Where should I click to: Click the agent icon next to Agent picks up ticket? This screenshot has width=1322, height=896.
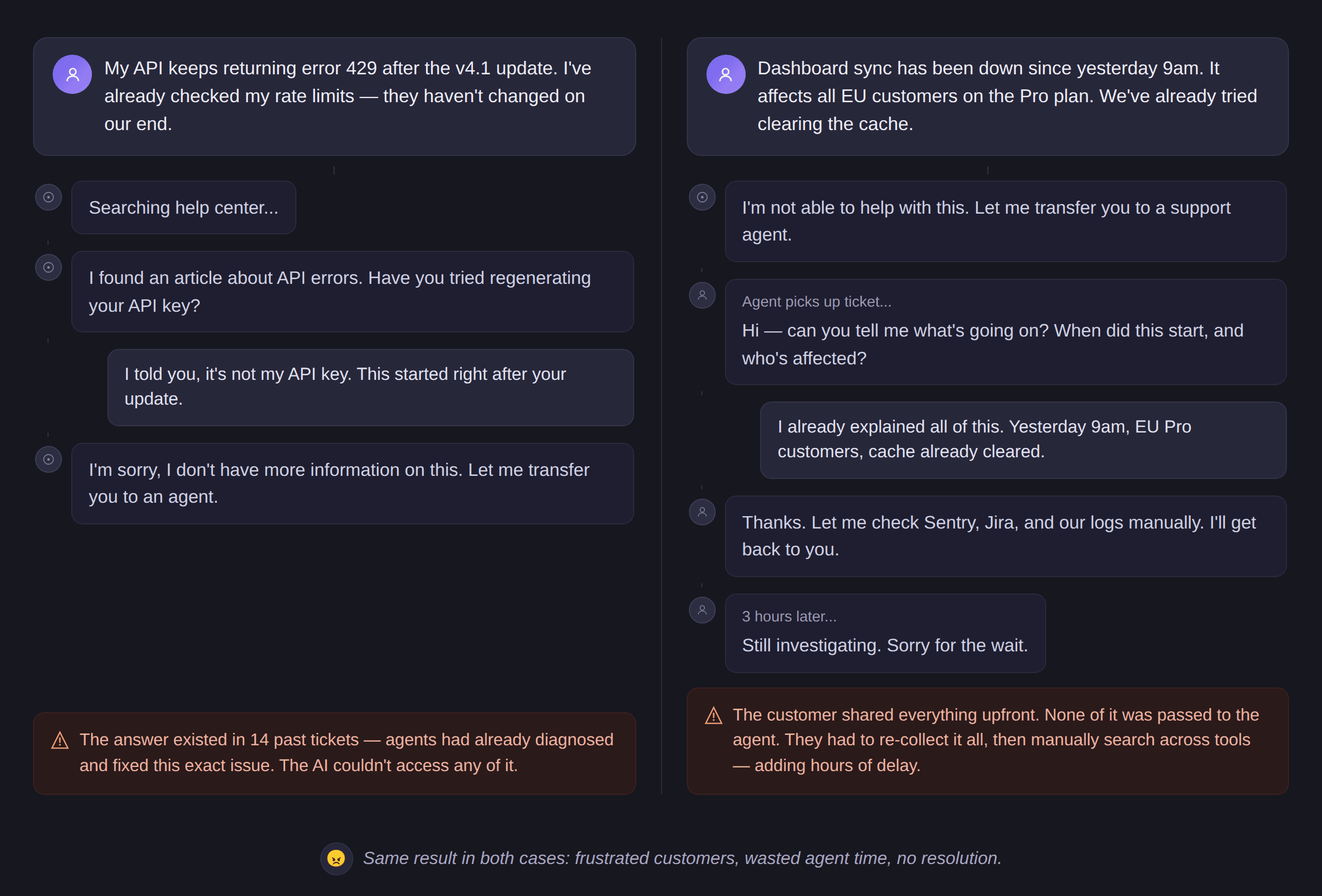[702, 296]
